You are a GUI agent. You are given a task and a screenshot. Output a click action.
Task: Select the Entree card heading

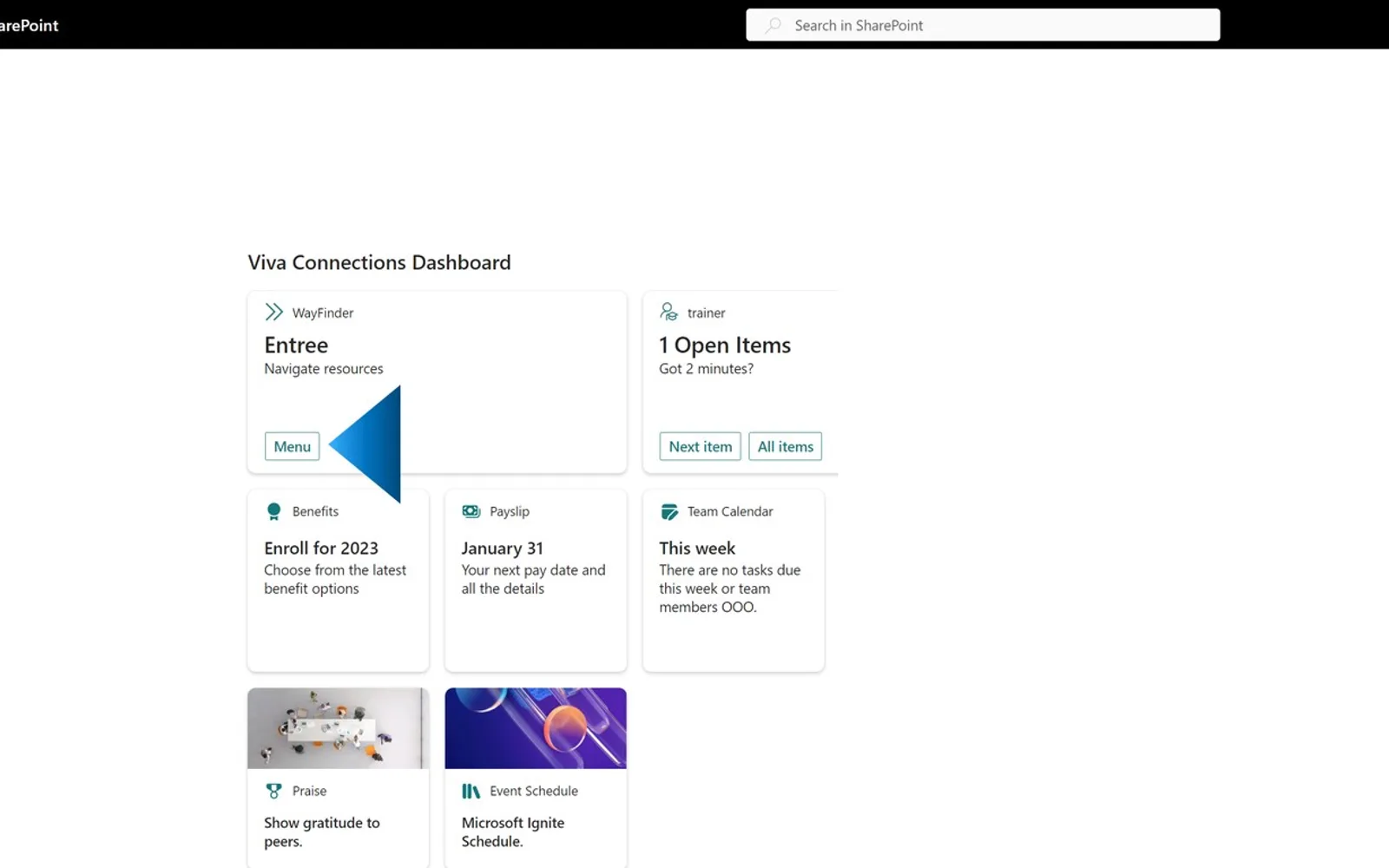pyautogui.click(x=296, y=345)
